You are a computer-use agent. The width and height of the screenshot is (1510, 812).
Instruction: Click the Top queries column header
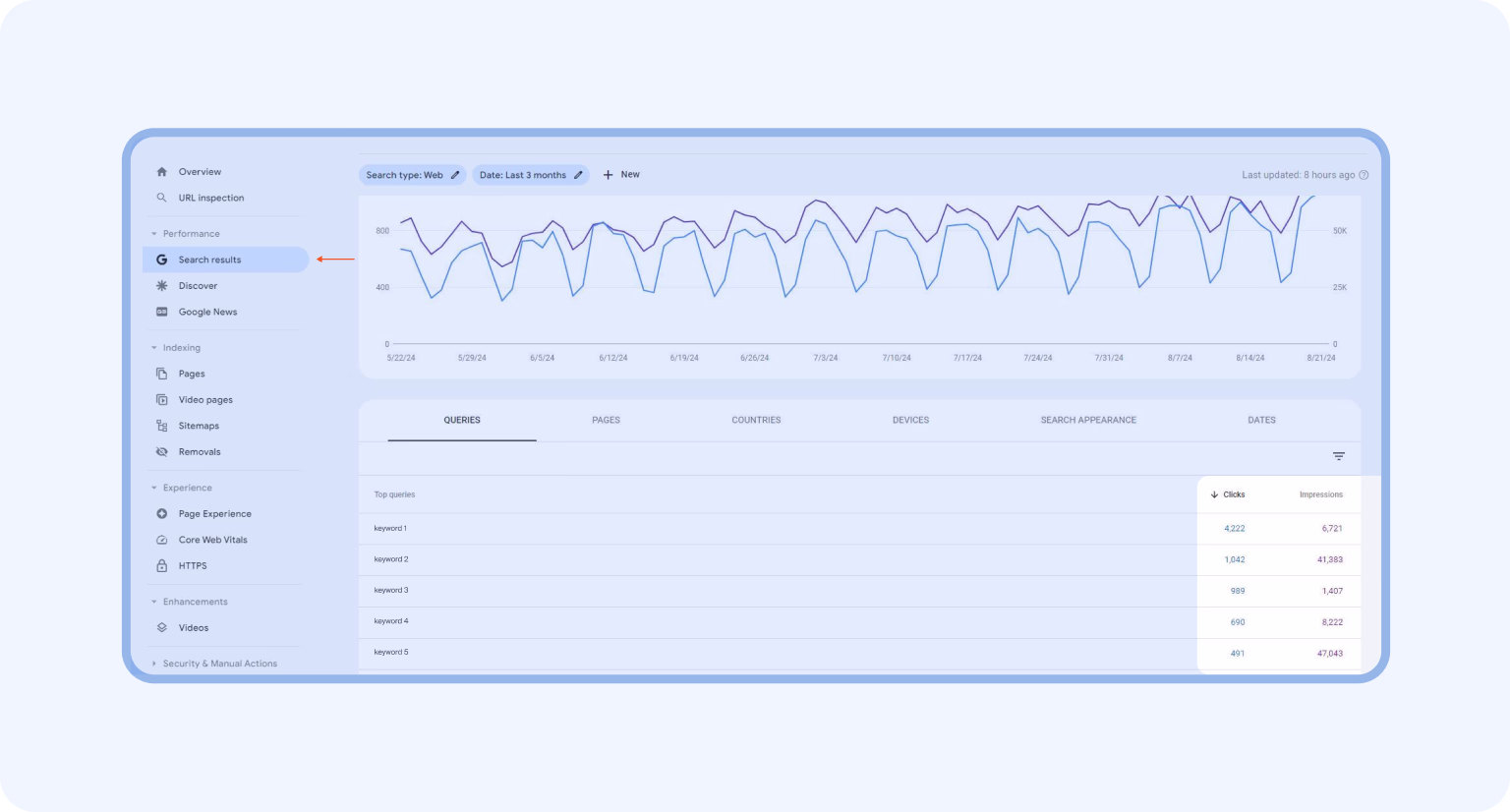(394, 494)
